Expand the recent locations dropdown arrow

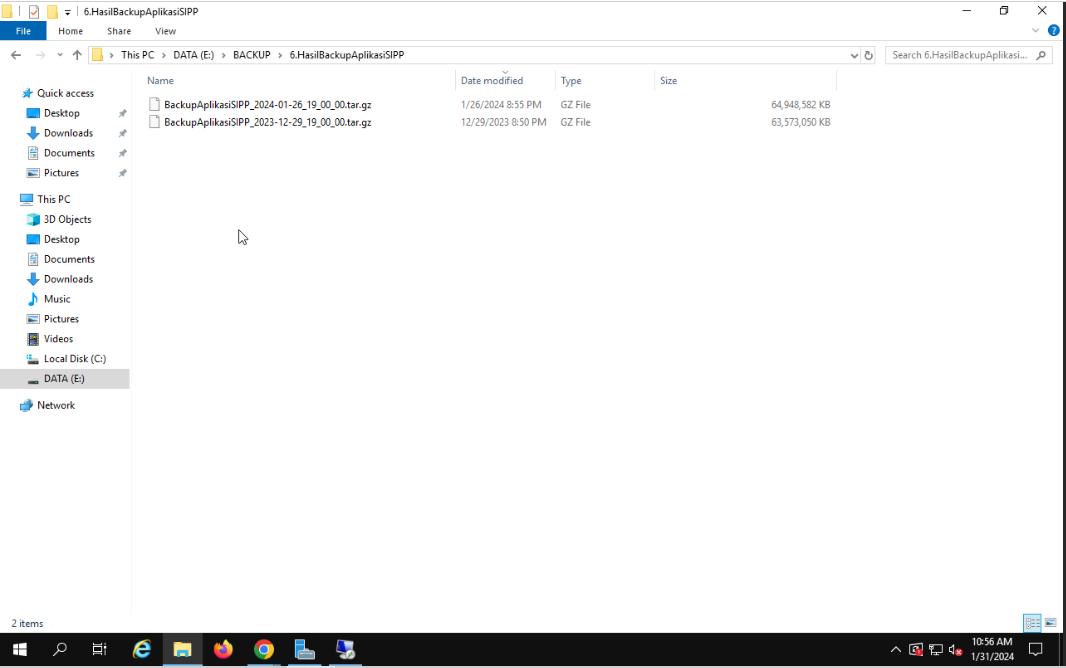pos(59,54)
